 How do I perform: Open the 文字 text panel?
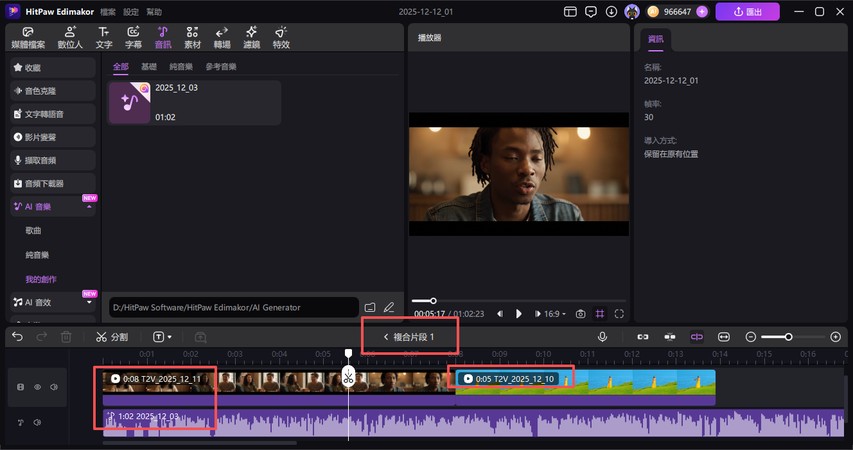click(103, 38)
